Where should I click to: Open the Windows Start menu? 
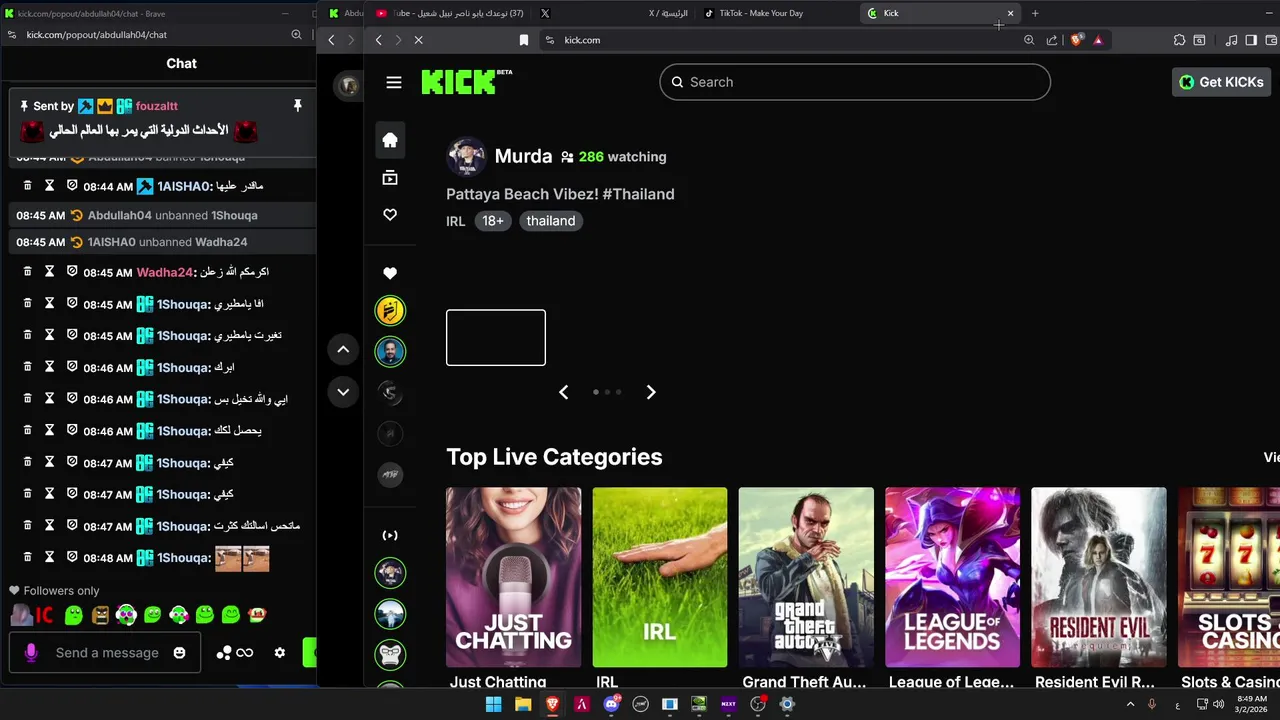pyautogui.click(x=493, y=704)
